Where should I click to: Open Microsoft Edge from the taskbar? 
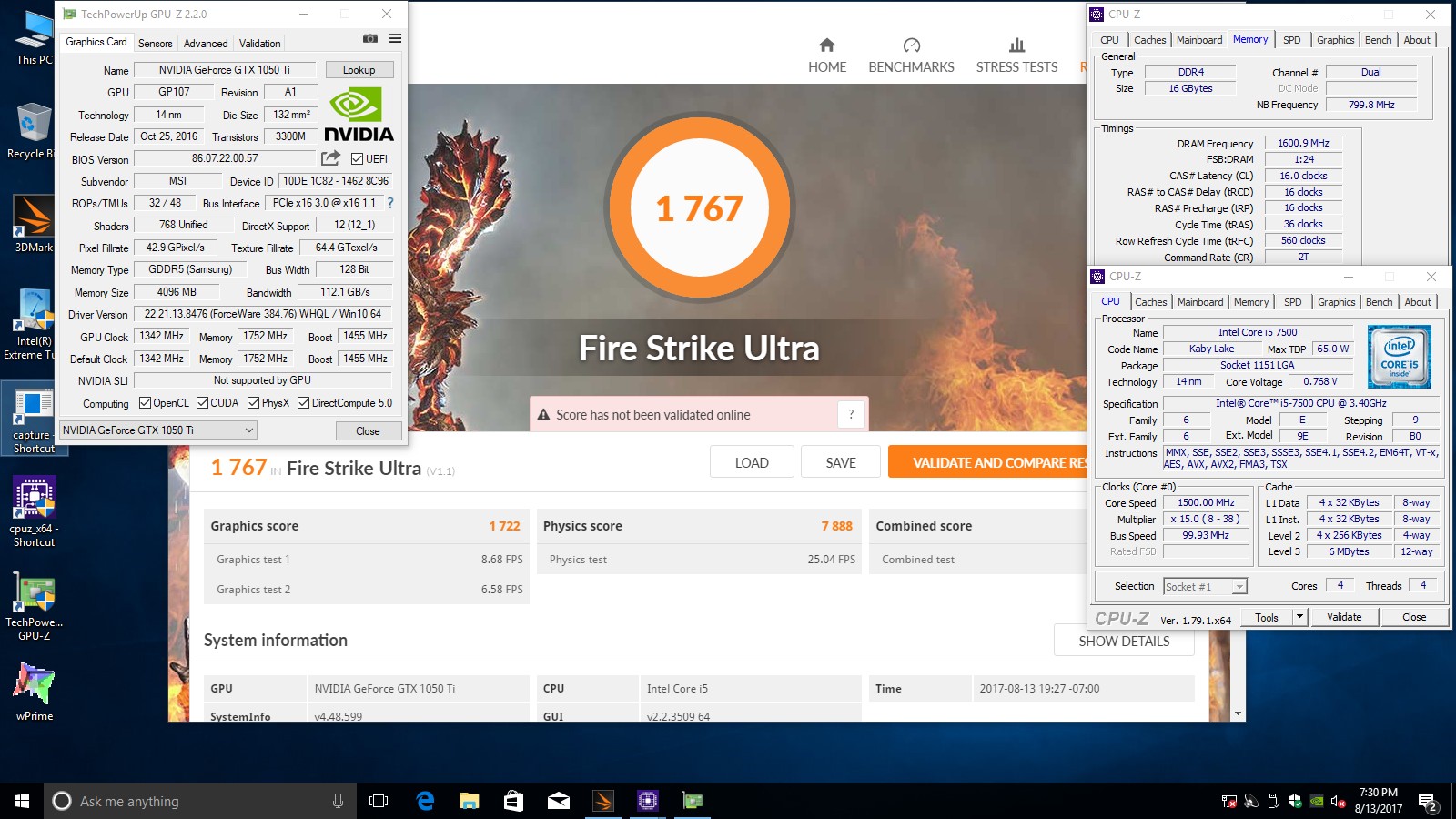point(425,801)
